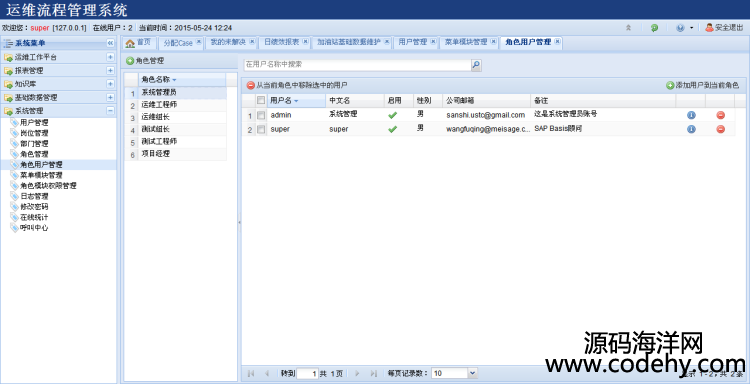Collapse the 系统管理 menu section
The width and height of the screenshot is (750, 384).
pos(110,110)
